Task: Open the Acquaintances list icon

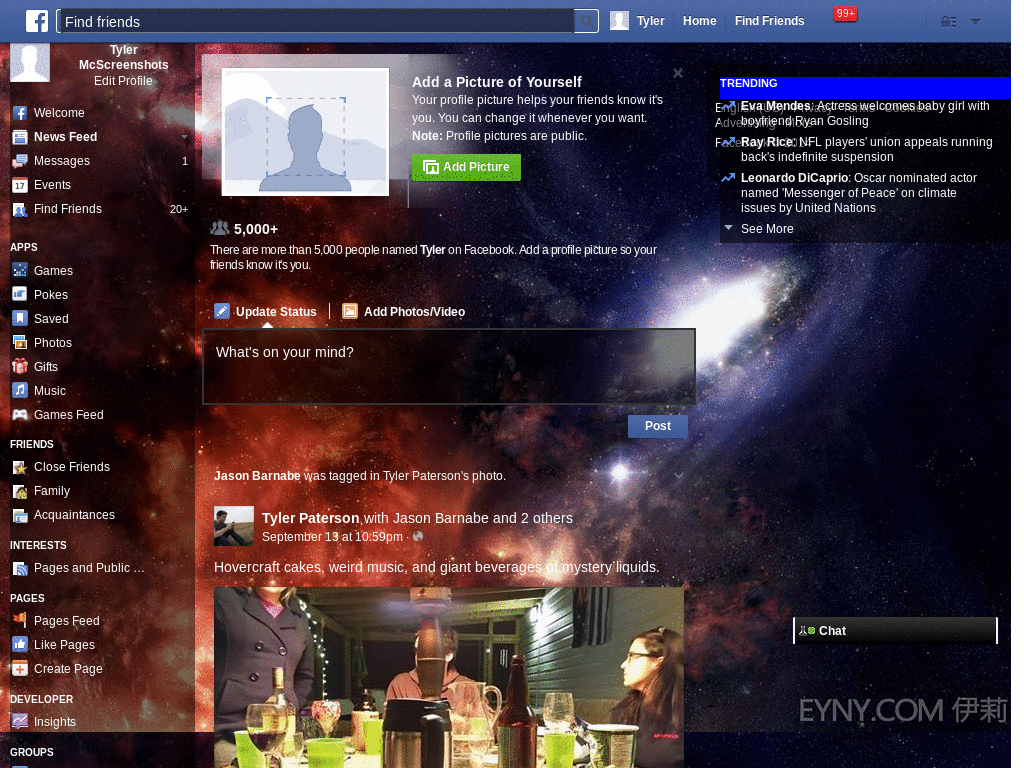Action: (x=20, y=515)
